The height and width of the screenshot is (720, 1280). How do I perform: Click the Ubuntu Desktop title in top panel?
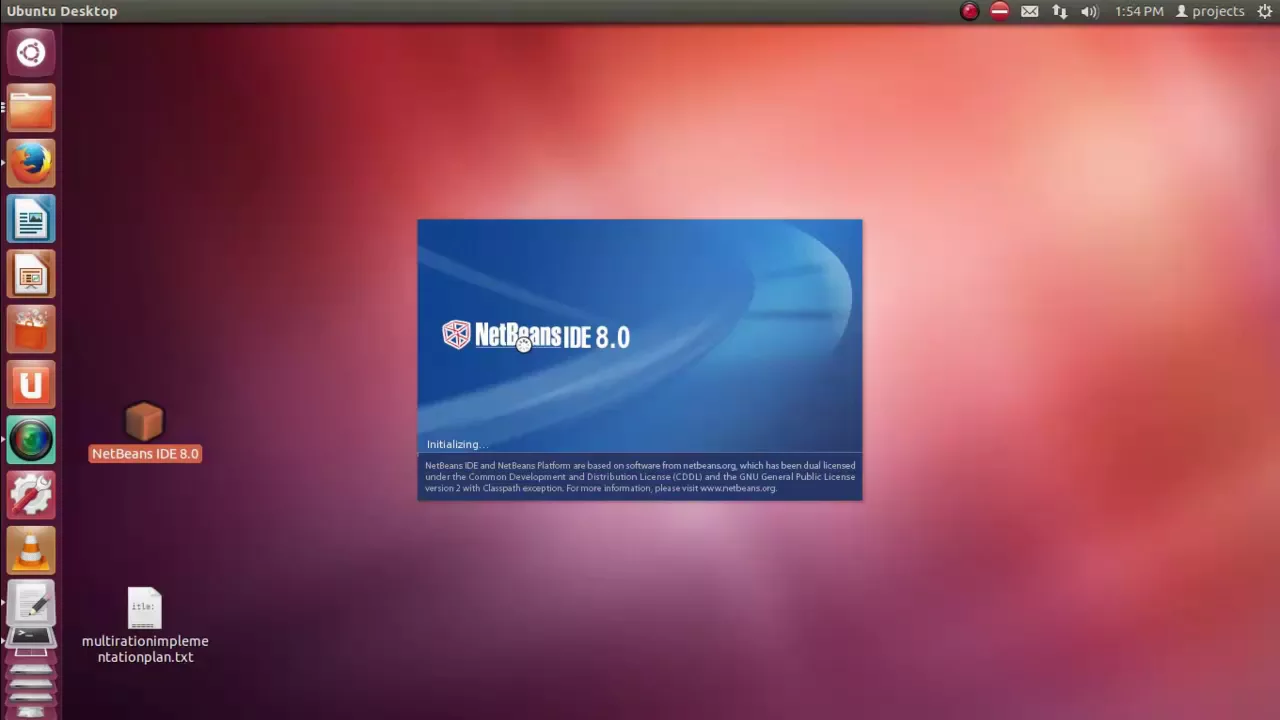coord(62,11)
